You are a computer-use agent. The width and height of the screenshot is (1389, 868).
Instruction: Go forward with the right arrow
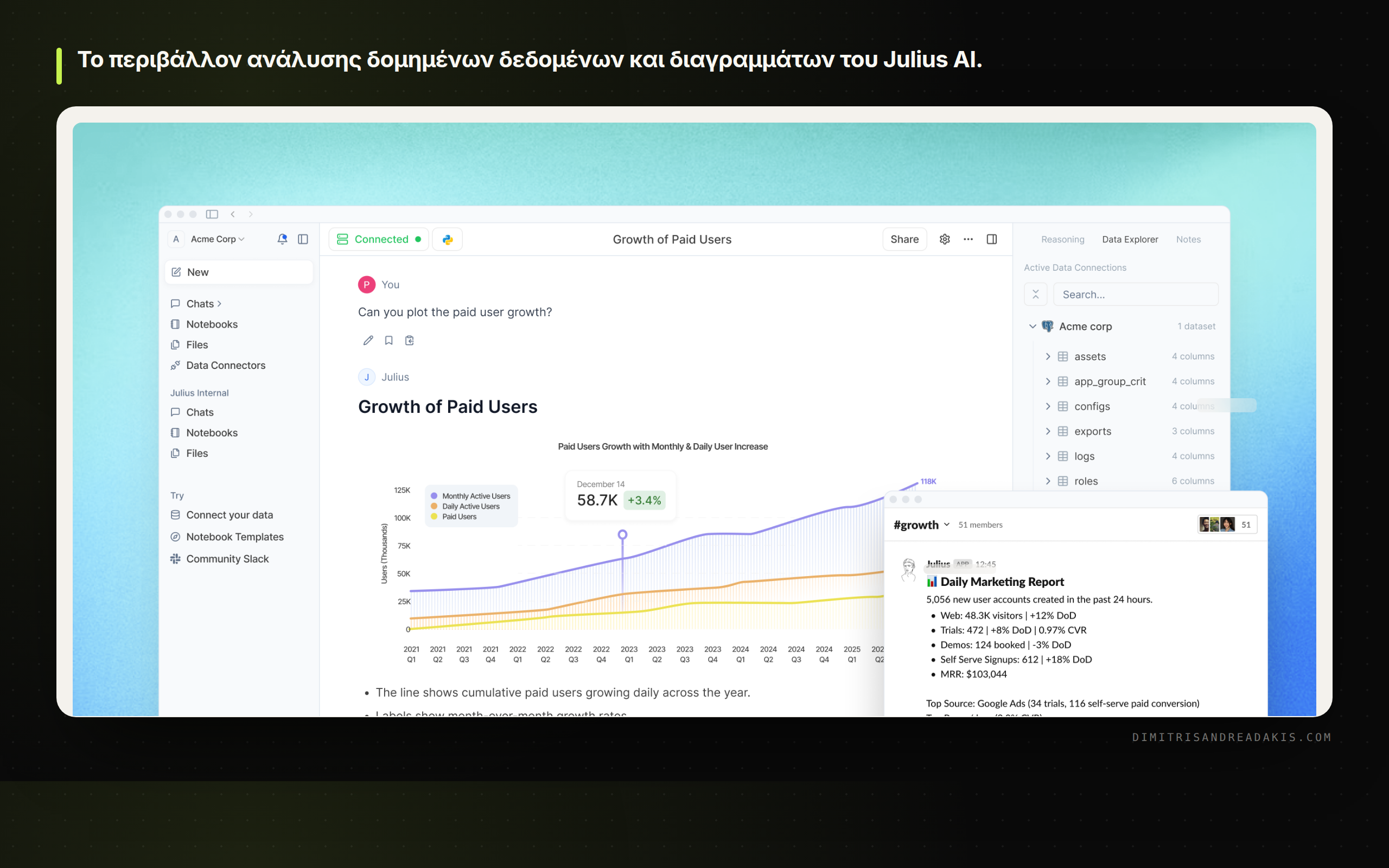tap(251, 214)
